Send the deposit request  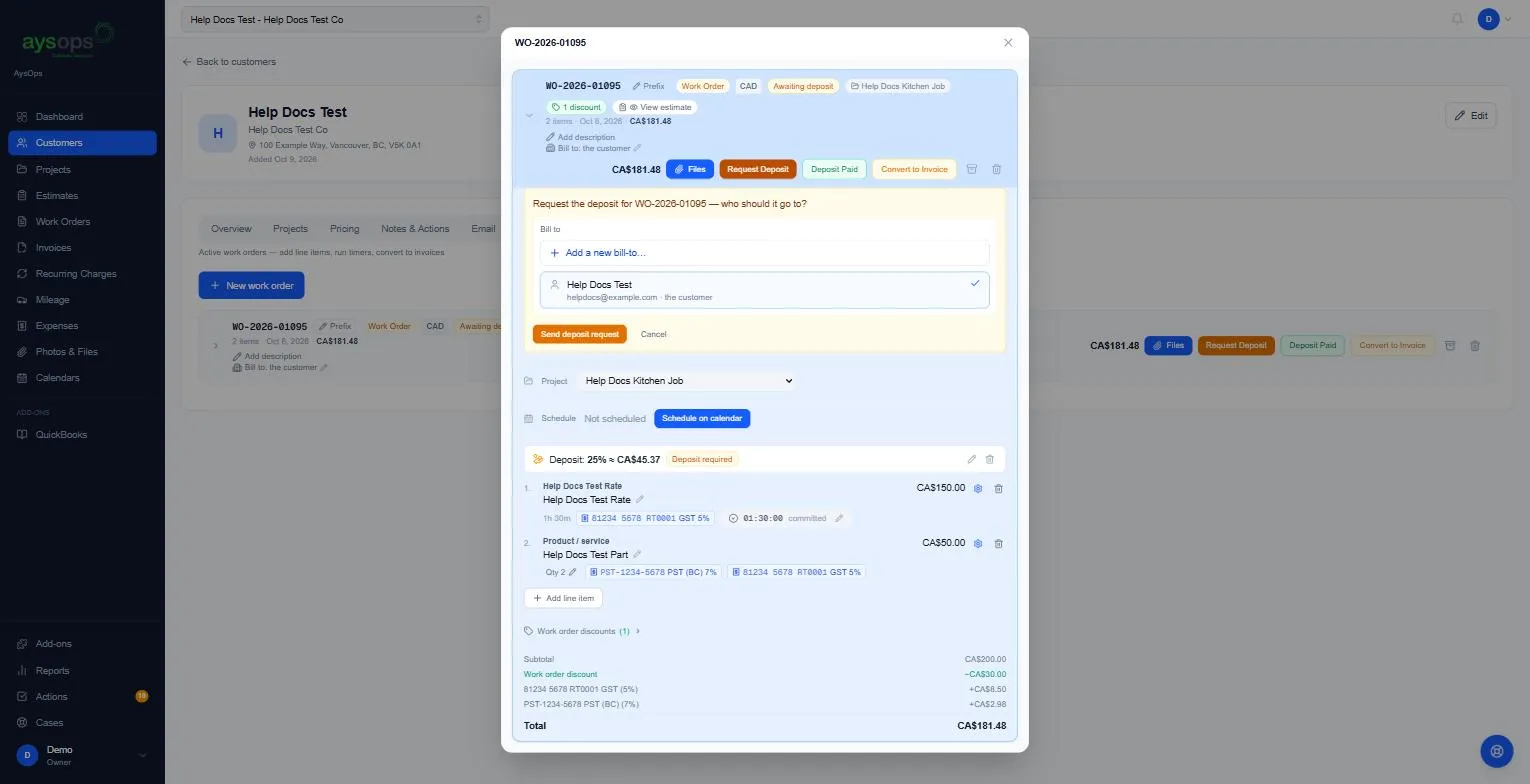tap(580, 334)
